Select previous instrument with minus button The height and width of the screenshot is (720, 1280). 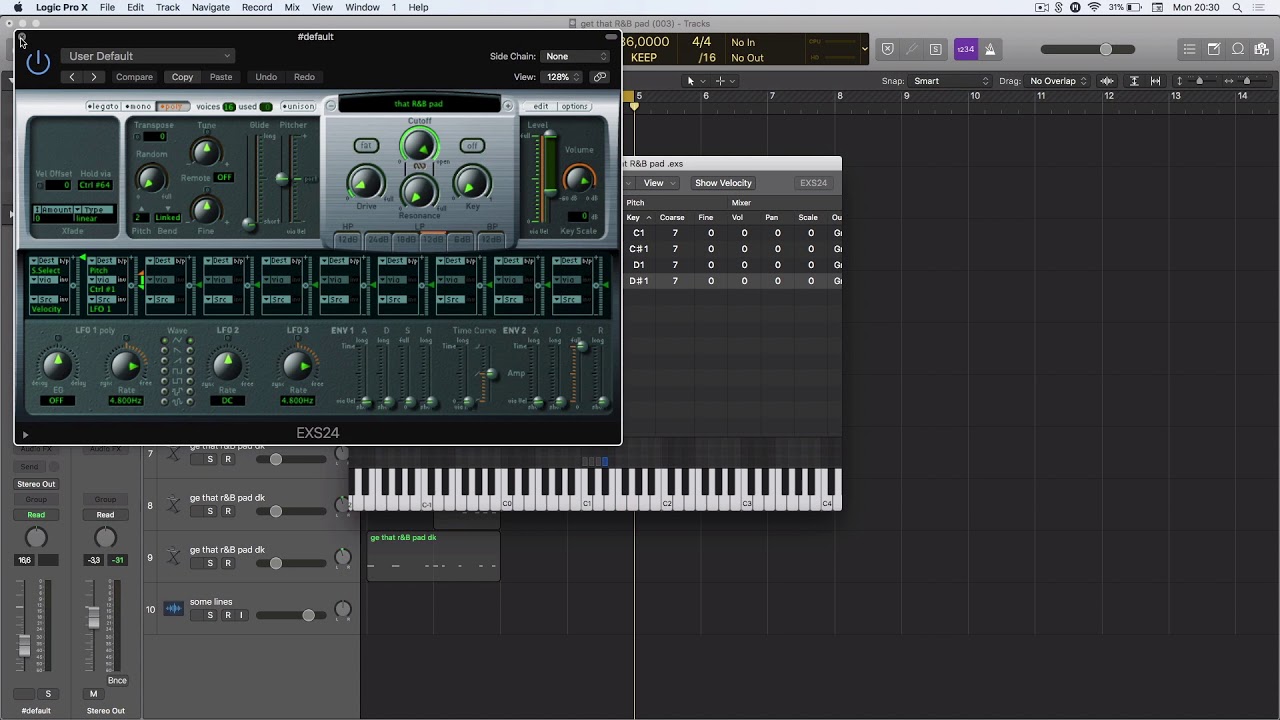[331, 106]
